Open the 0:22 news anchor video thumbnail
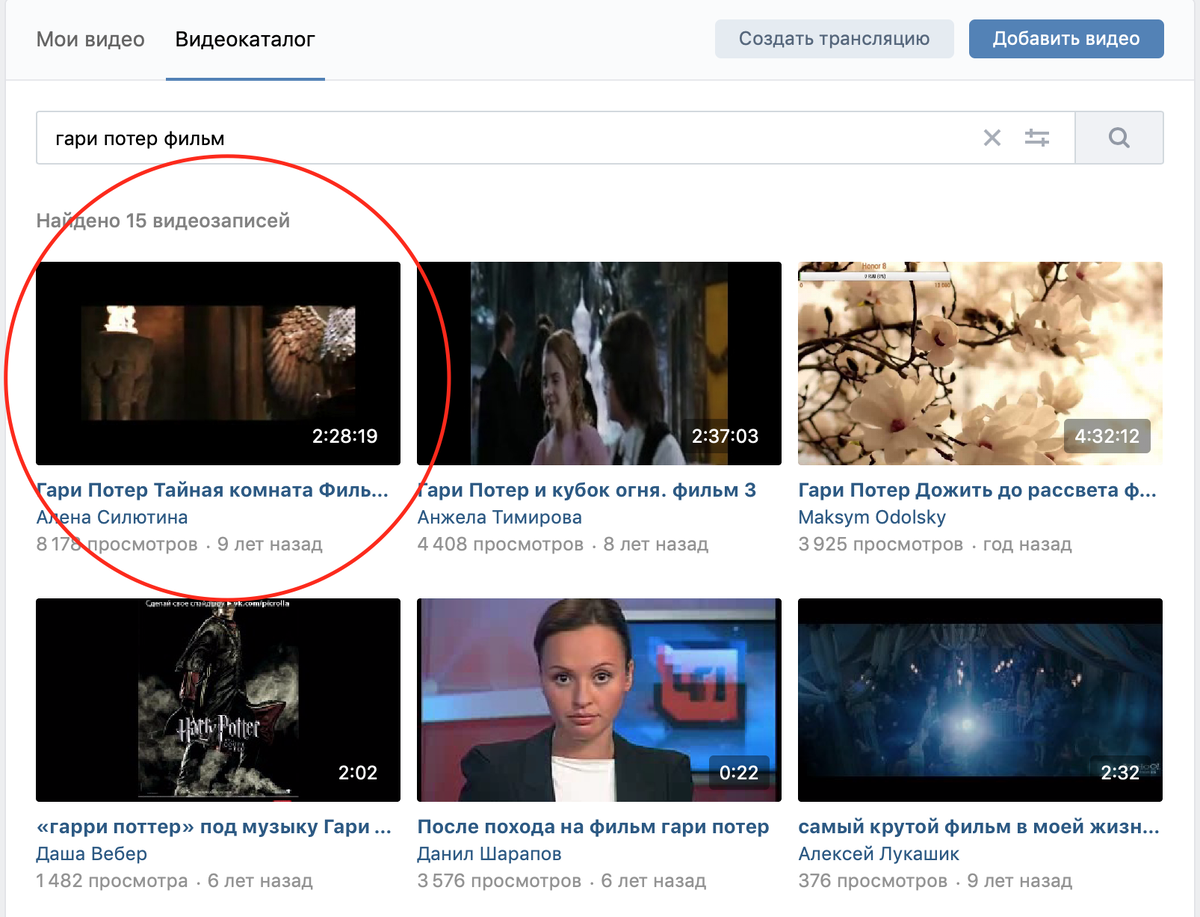The image size is (1200, 917). point(599,700)
